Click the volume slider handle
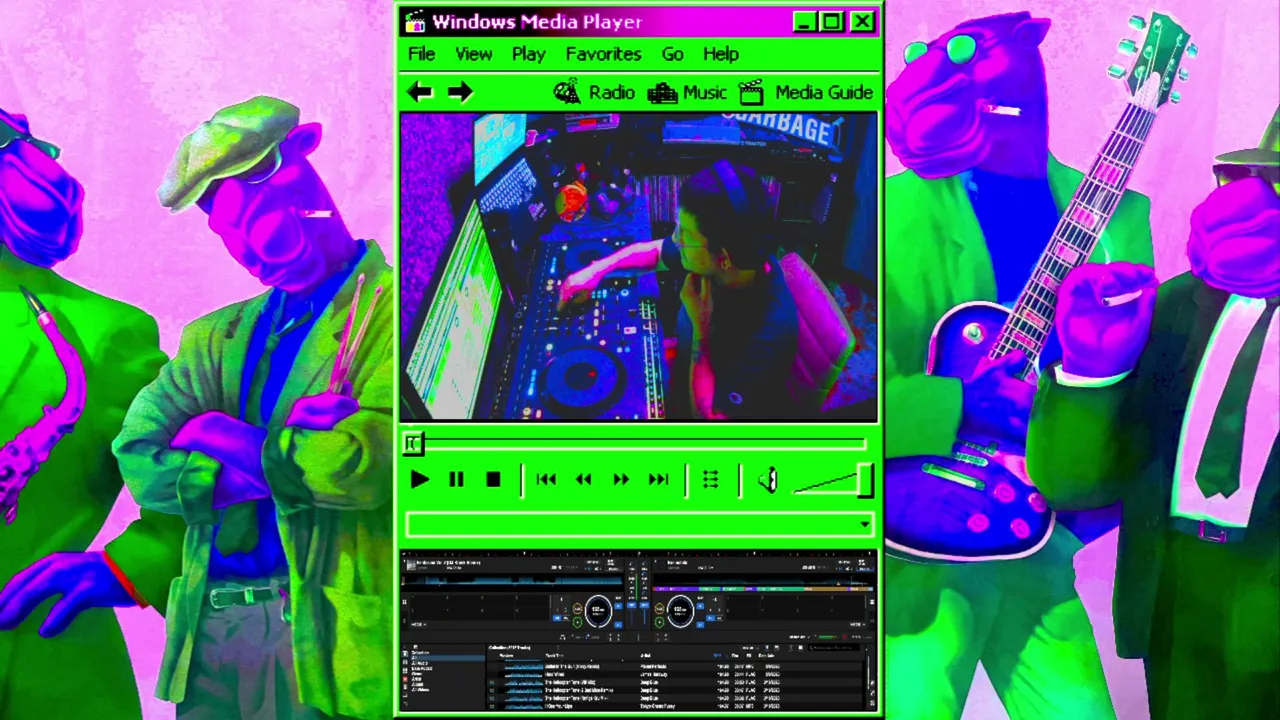Viewport: 1280px width, 720px height. [x=865, y=481]
